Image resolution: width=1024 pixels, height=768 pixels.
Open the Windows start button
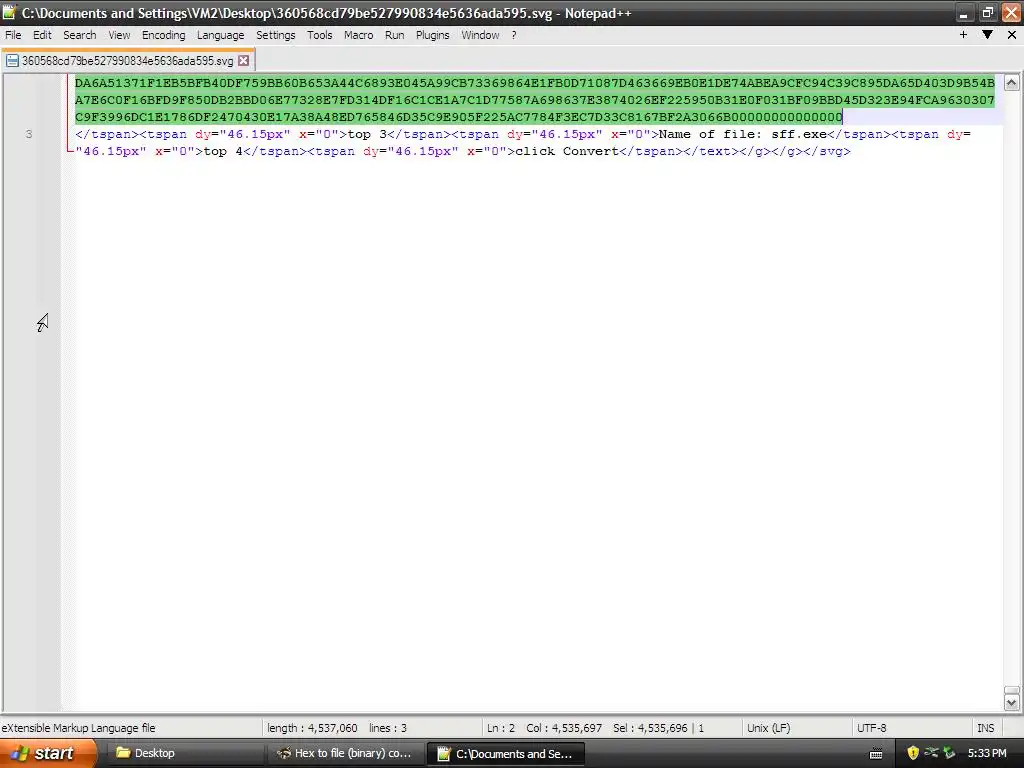[48, 753]
